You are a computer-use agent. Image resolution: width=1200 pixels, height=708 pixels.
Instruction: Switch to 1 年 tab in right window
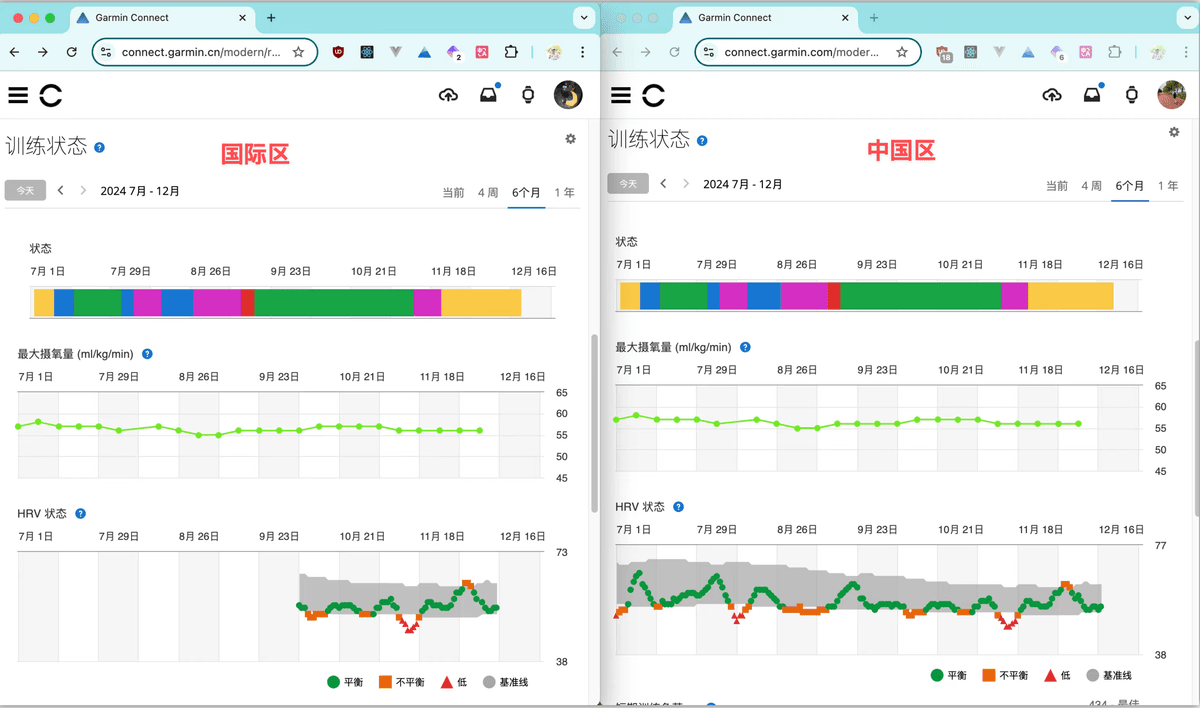coord(1167,185)
